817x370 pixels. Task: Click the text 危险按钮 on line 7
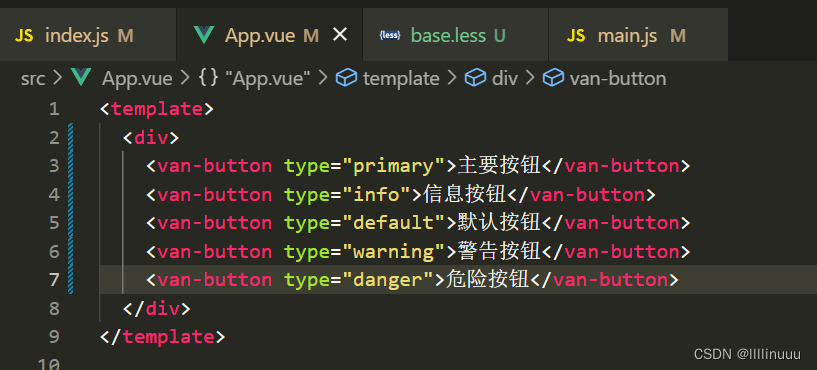point(488,280)
